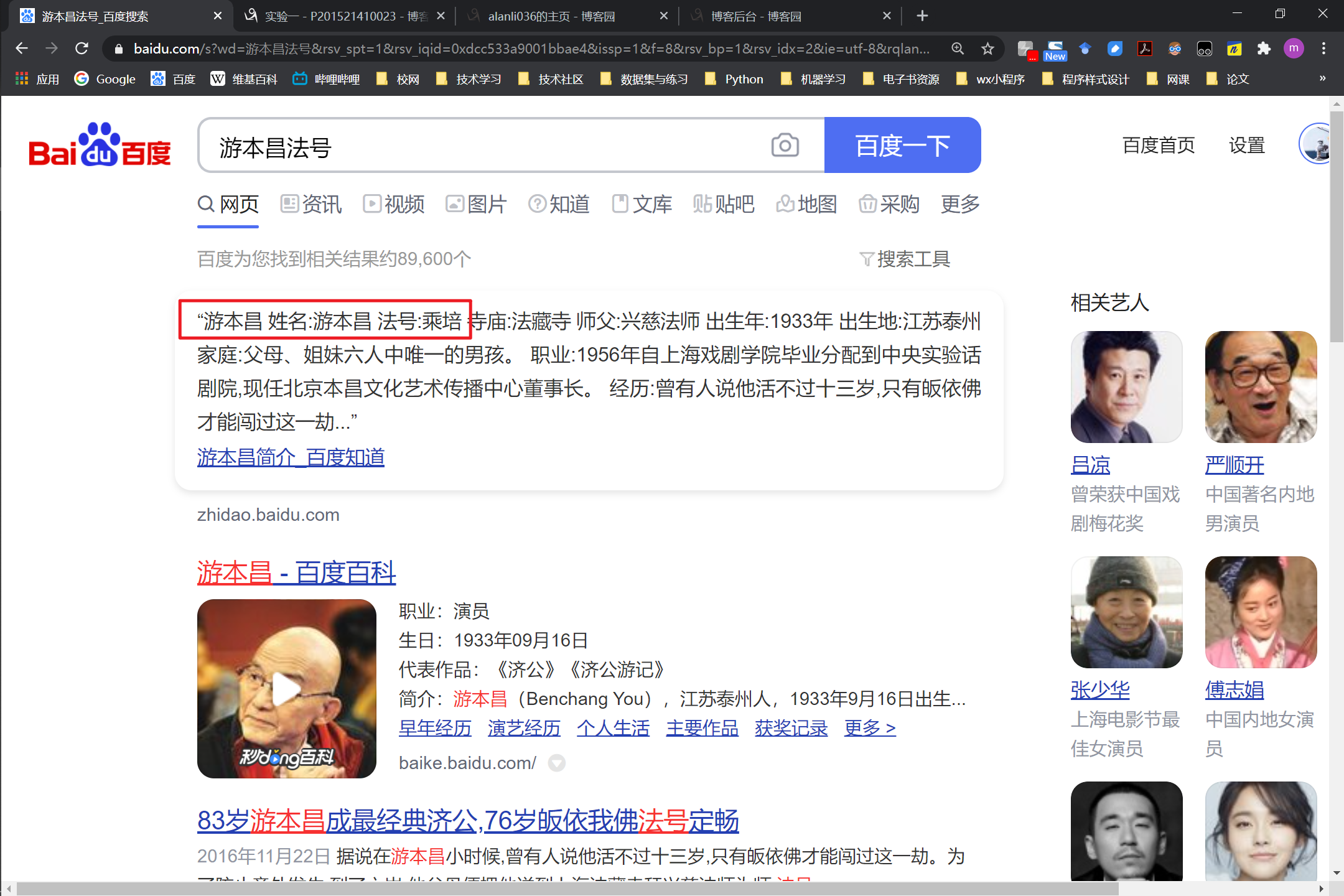This screenshot has width=1344, height=896.
Task: Expand the 更多 search categories
Action: click(959, 204)
